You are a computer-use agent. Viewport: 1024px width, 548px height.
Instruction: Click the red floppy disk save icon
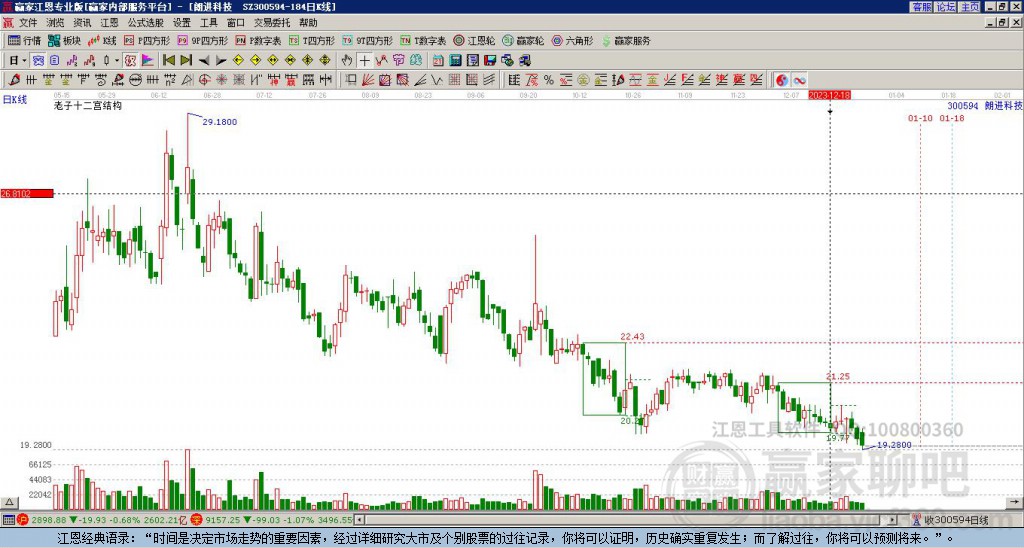point(490,60)
